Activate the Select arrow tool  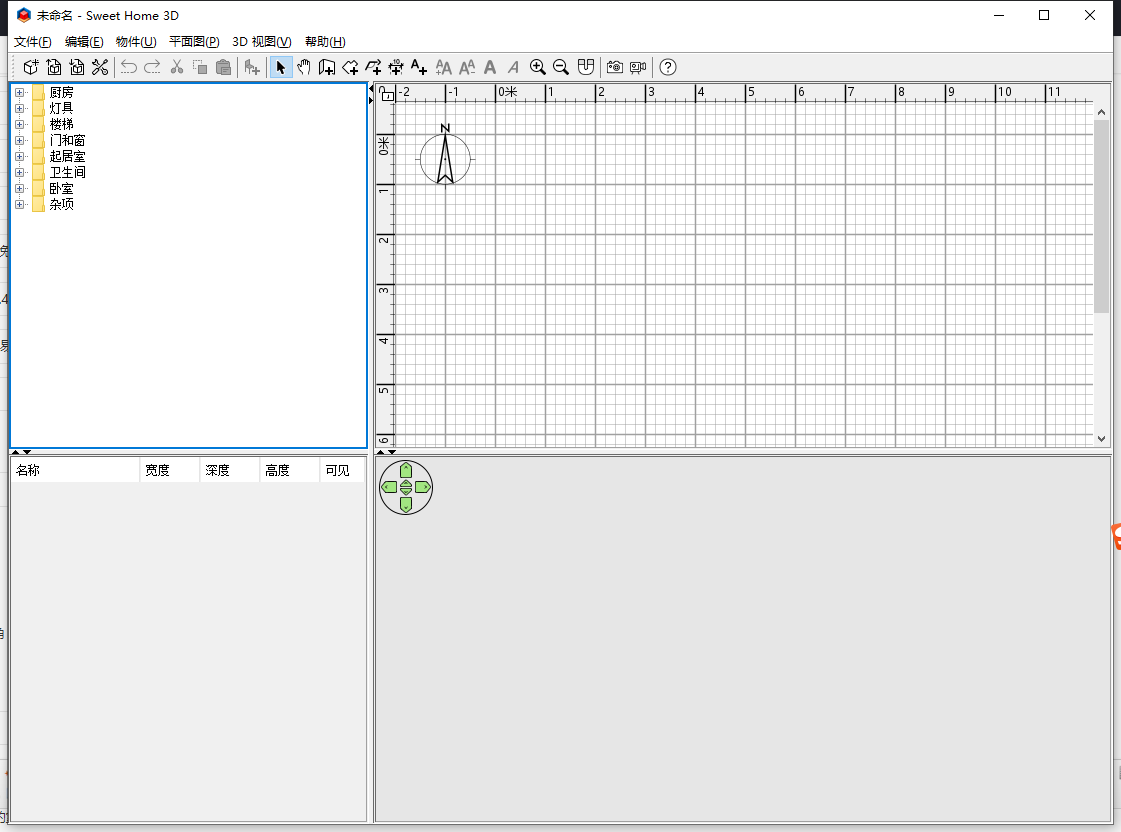pos(281,67)
